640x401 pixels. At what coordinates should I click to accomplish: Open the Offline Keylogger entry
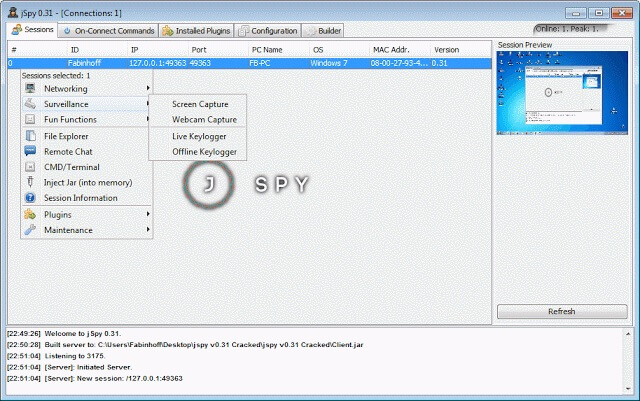tap(198, 152)
